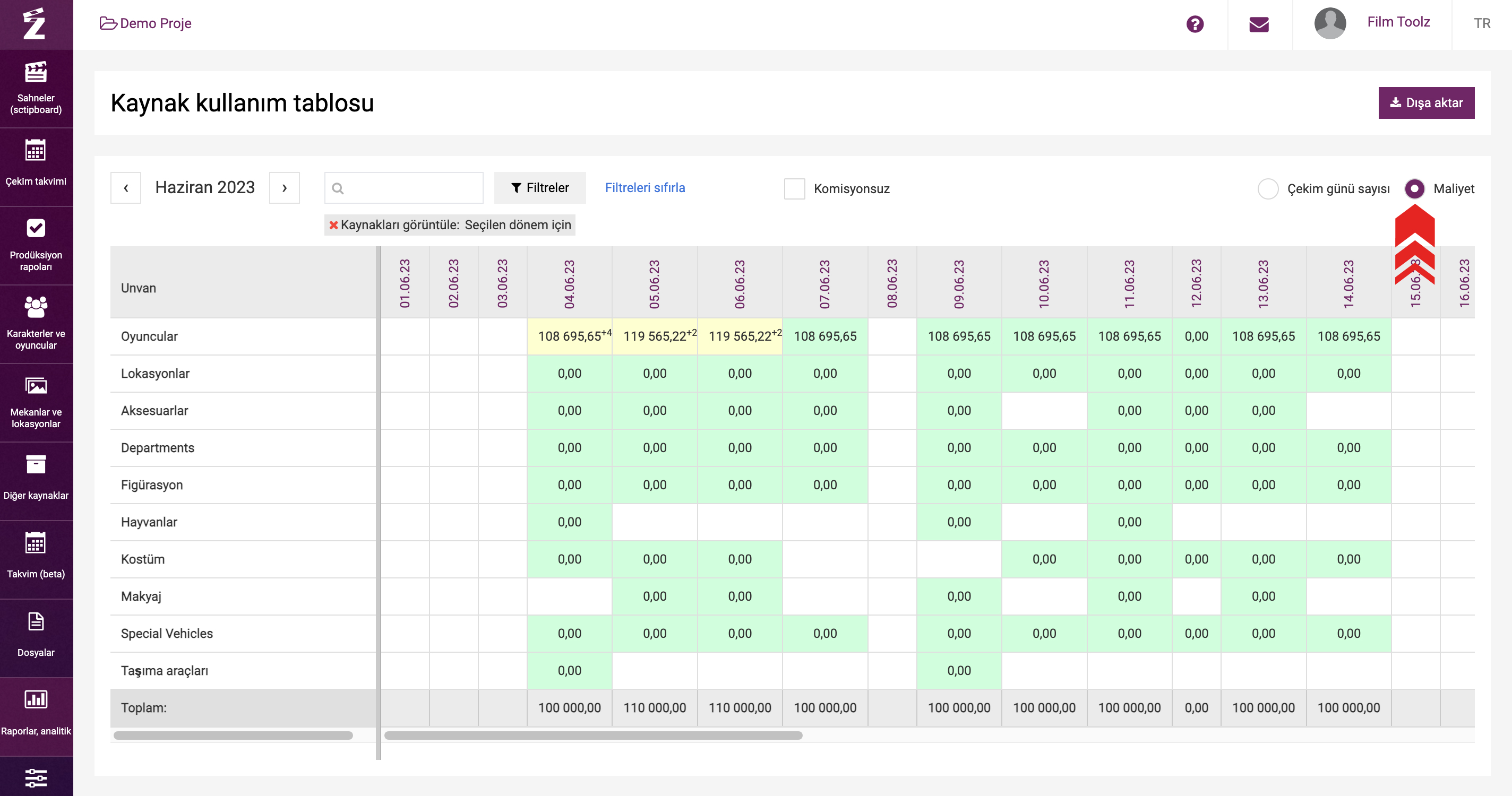Select Aksesuarlar row title

pos(154,411)
